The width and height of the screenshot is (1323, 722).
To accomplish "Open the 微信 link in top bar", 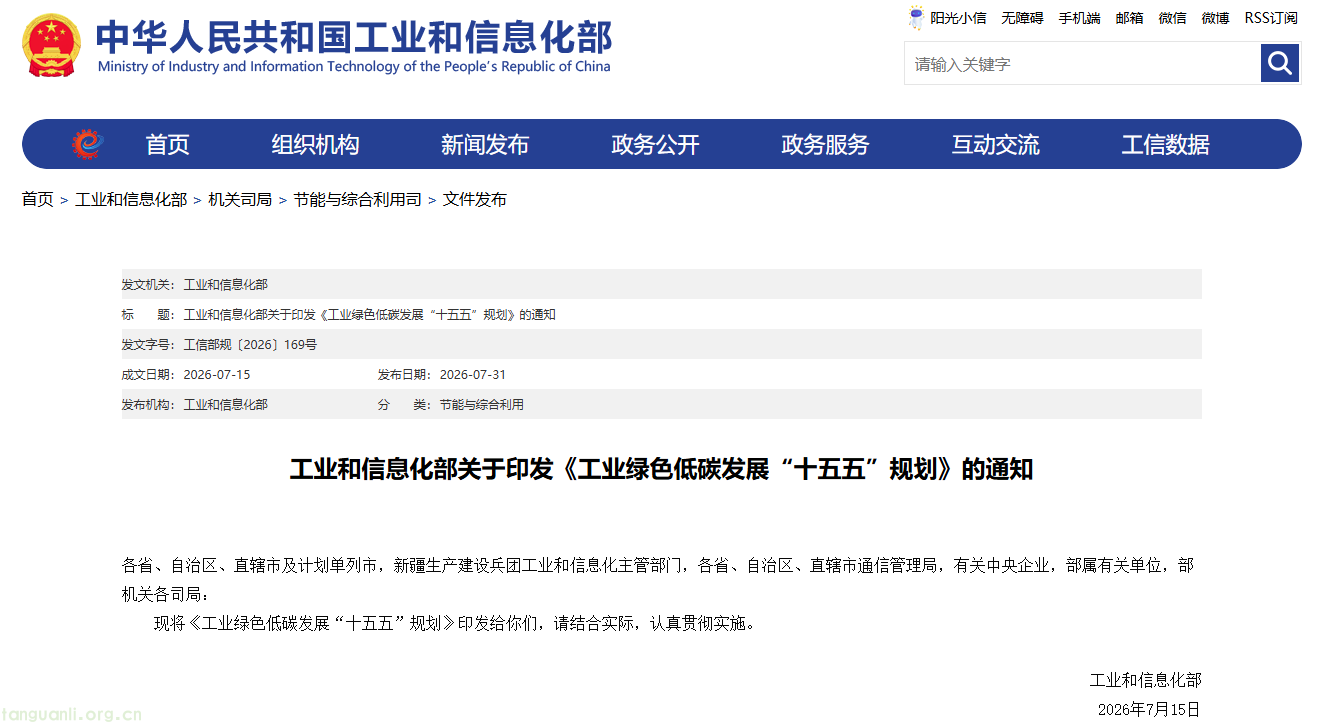I will pyautogui.click(x=1172, y=18).
